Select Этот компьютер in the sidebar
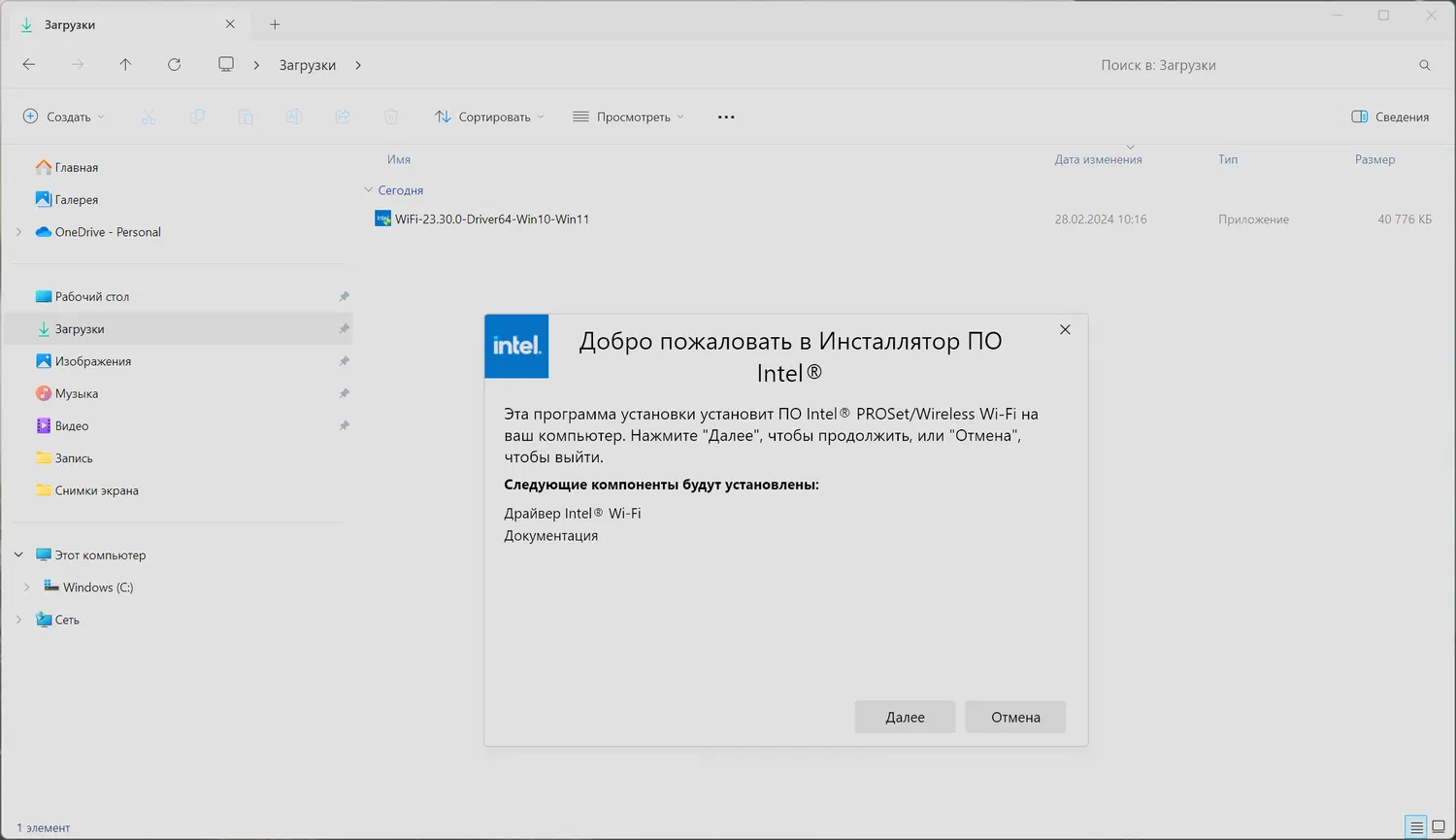Viewport: 1456px width, 840px height. 100,555
